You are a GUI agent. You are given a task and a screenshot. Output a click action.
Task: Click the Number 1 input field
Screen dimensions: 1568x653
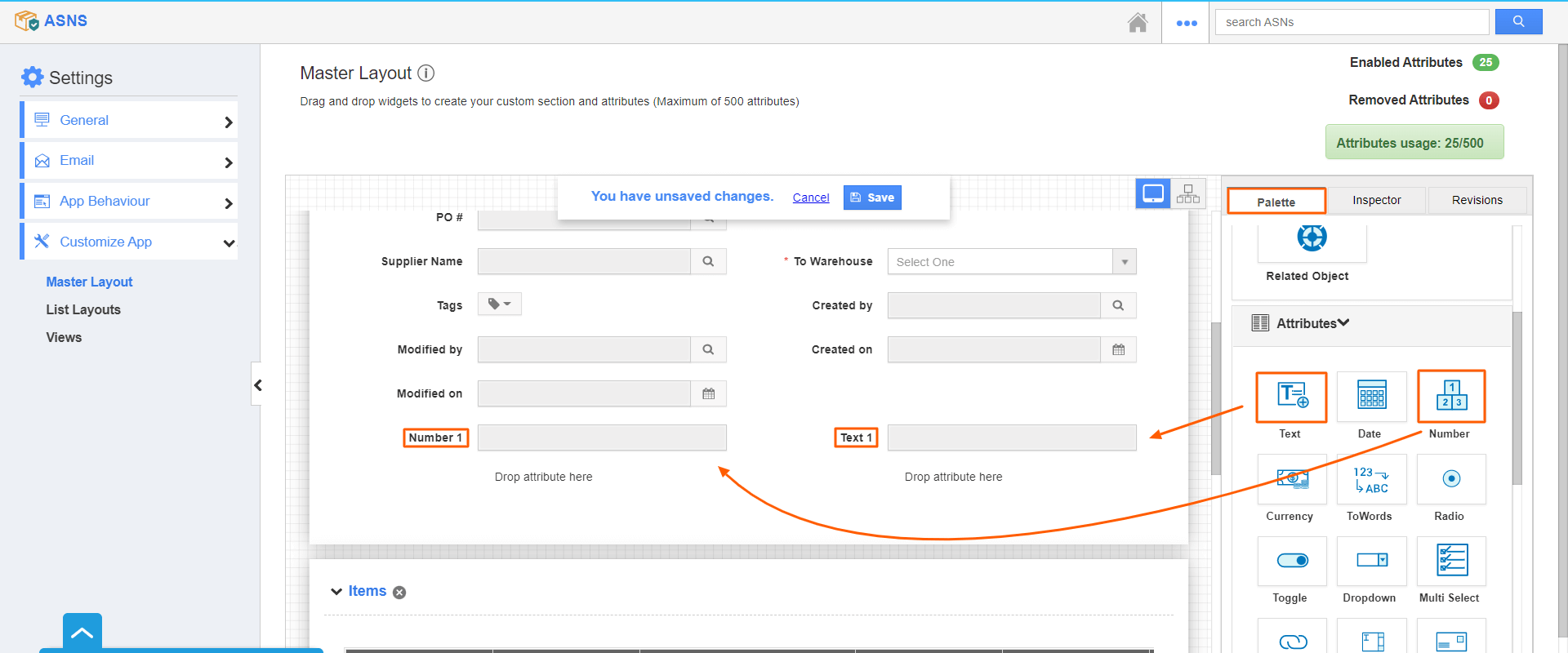(x=602, y=438)
